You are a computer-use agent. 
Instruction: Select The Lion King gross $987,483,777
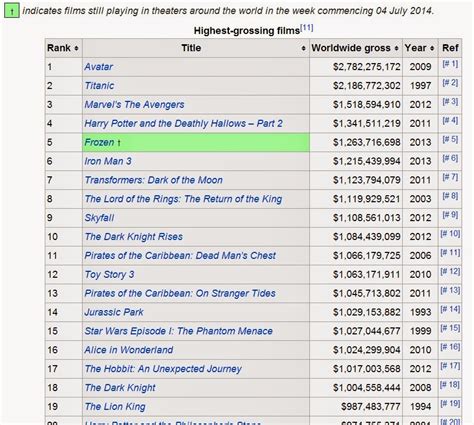pyautogui.click(x=371, y=407)
